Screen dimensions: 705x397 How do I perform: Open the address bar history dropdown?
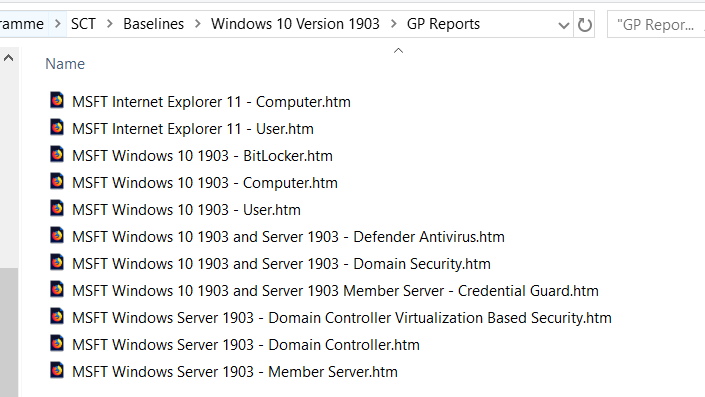pos(563,25)
